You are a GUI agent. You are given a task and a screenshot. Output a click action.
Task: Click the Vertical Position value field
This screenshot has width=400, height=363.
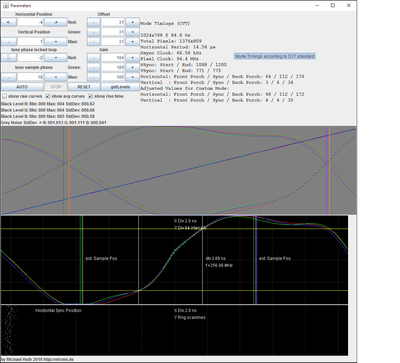[30, 42]
